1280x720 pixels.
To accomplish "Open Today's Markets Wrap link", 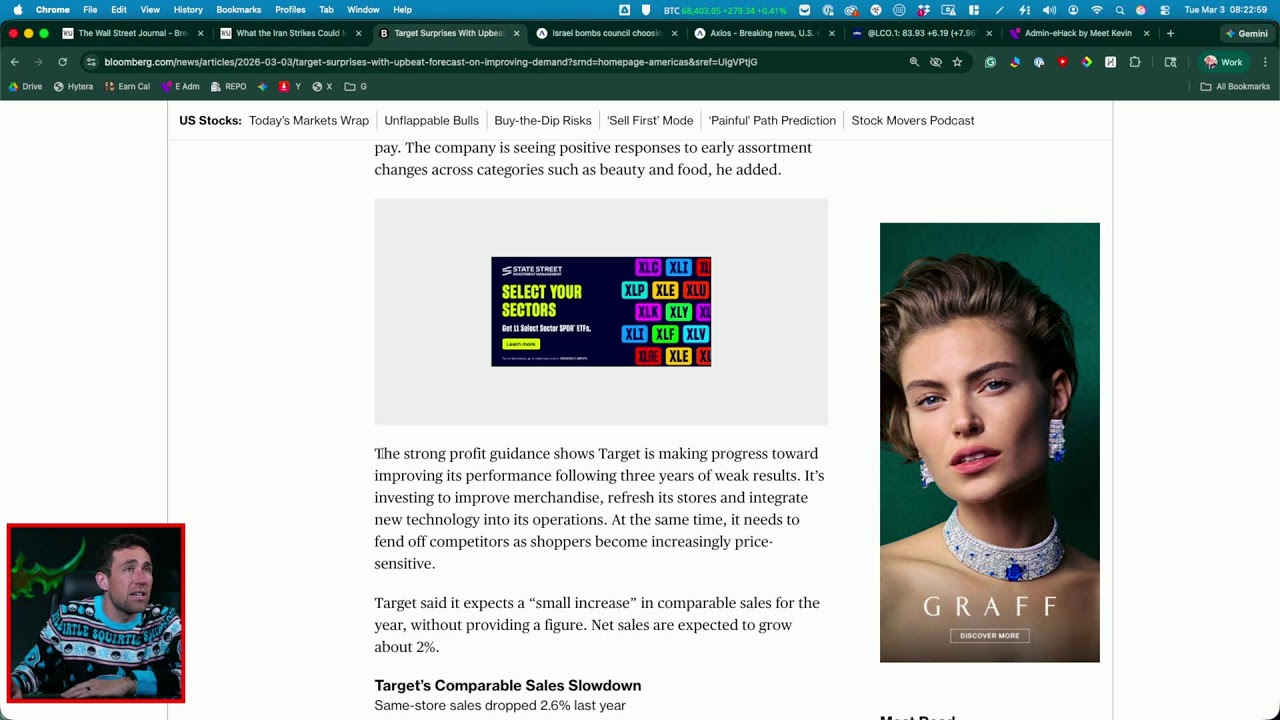I will 309,121.
